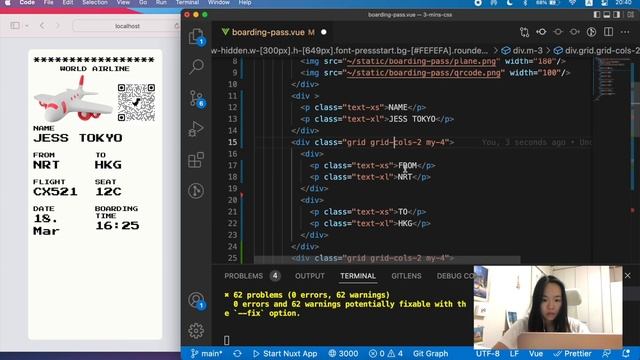Toggle Safari sidebar button

click(x=15, y=26)
